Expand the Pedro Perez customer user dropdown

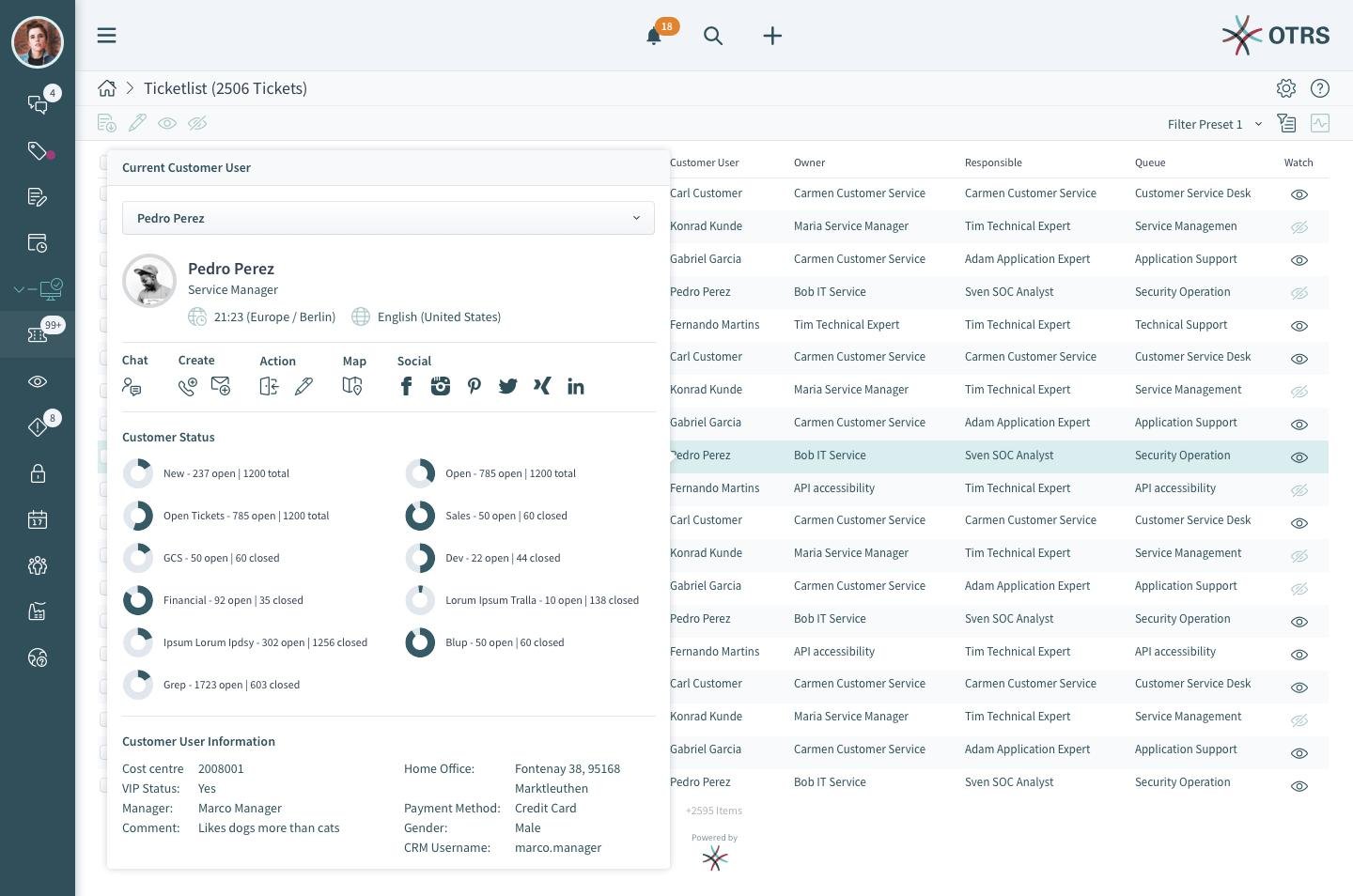point(388,218)
